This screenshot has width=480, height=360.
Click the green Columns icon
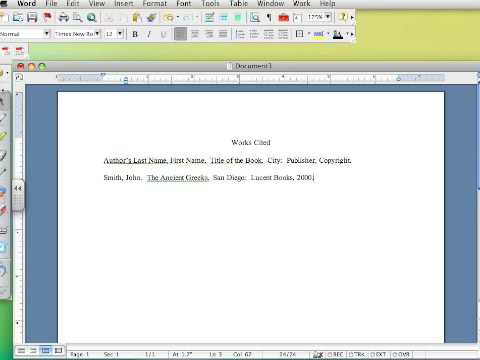click(x=238, y=17)
